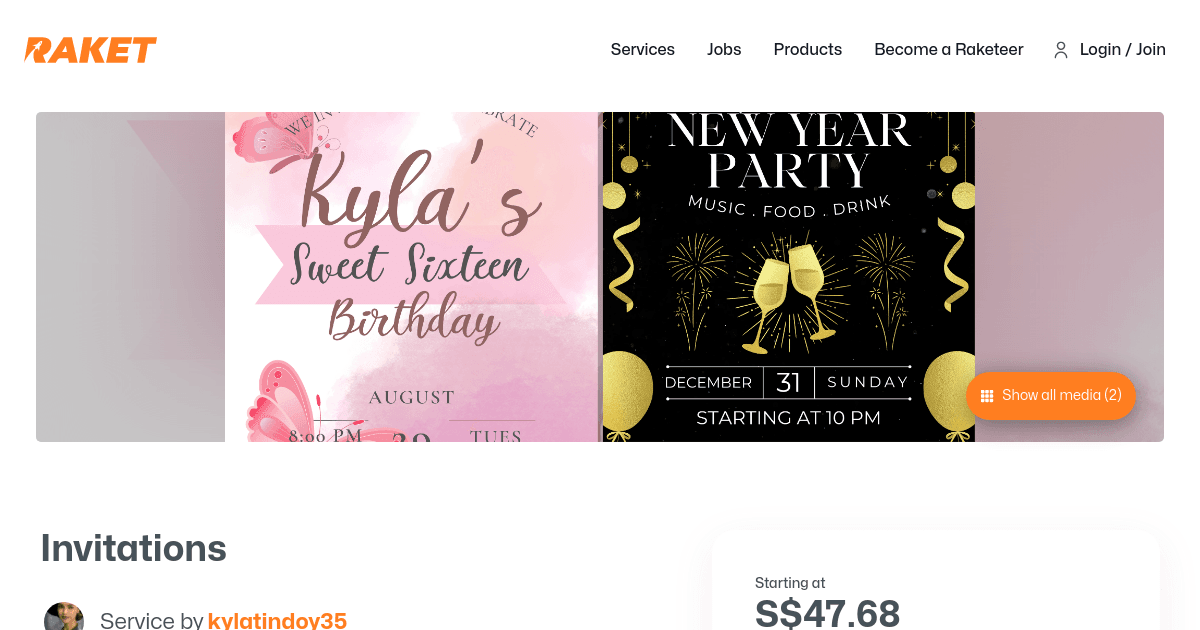Click the person icon beside Login / Join

coord(1060,49)
